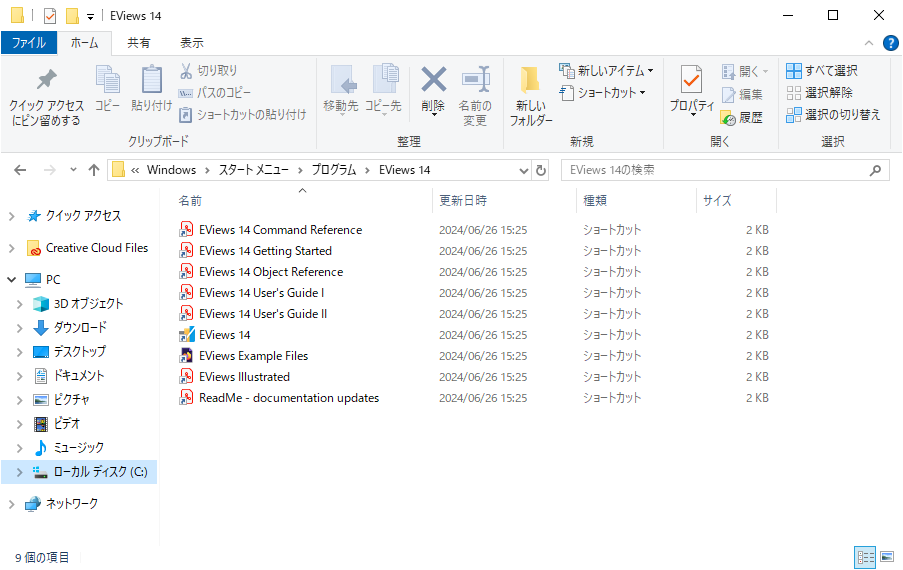
Task: Click the Back navigation arrow
Action: click(20, 170)
